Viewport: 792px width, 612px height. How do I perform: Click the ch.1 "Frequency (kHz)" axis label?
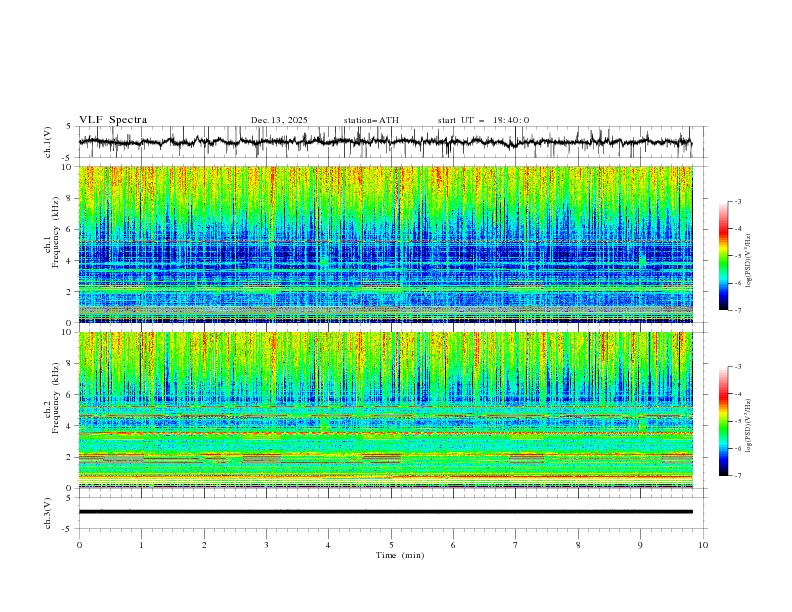56,232
